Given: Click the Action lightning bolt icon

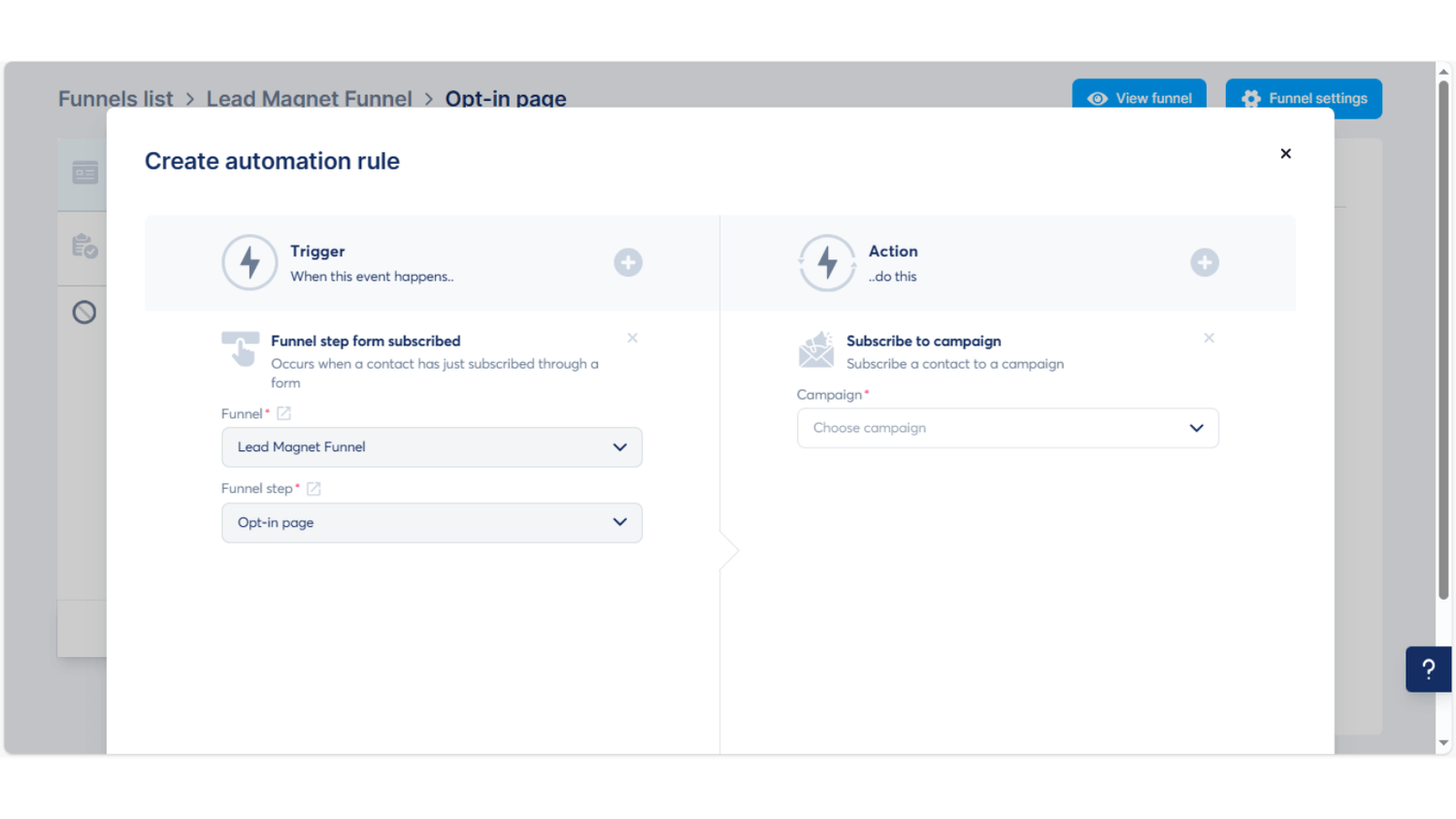Looking at the screenshot, I should (x=827, y=262).
